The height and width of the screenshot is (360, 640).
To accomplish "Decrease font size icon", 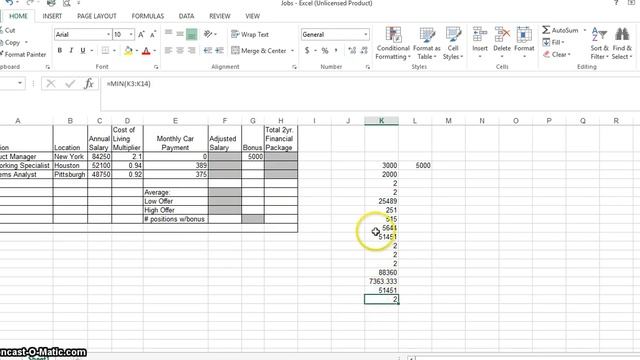I will [153, 35].
